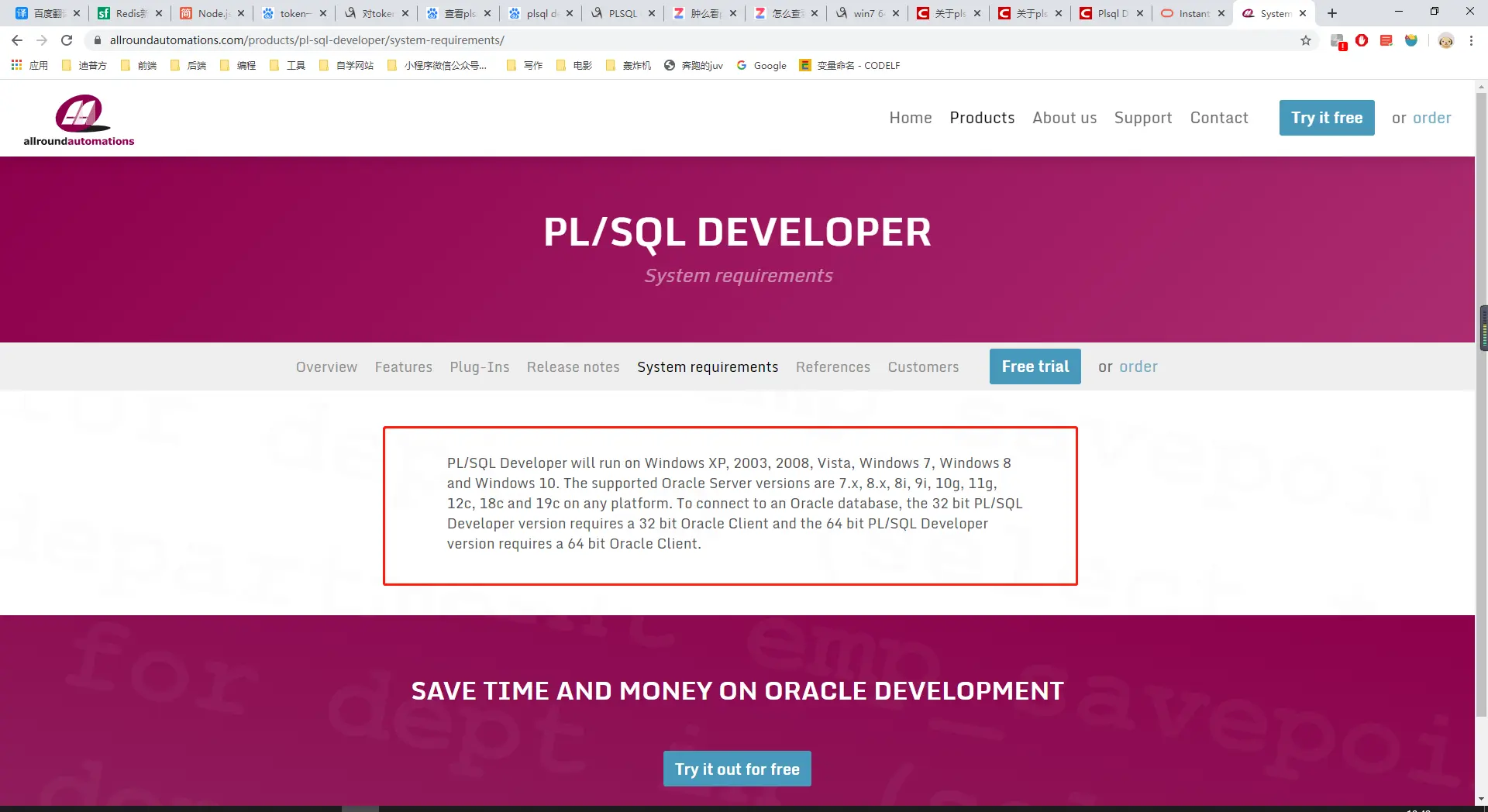Click the Free trial button

[x=1035, y=366]
